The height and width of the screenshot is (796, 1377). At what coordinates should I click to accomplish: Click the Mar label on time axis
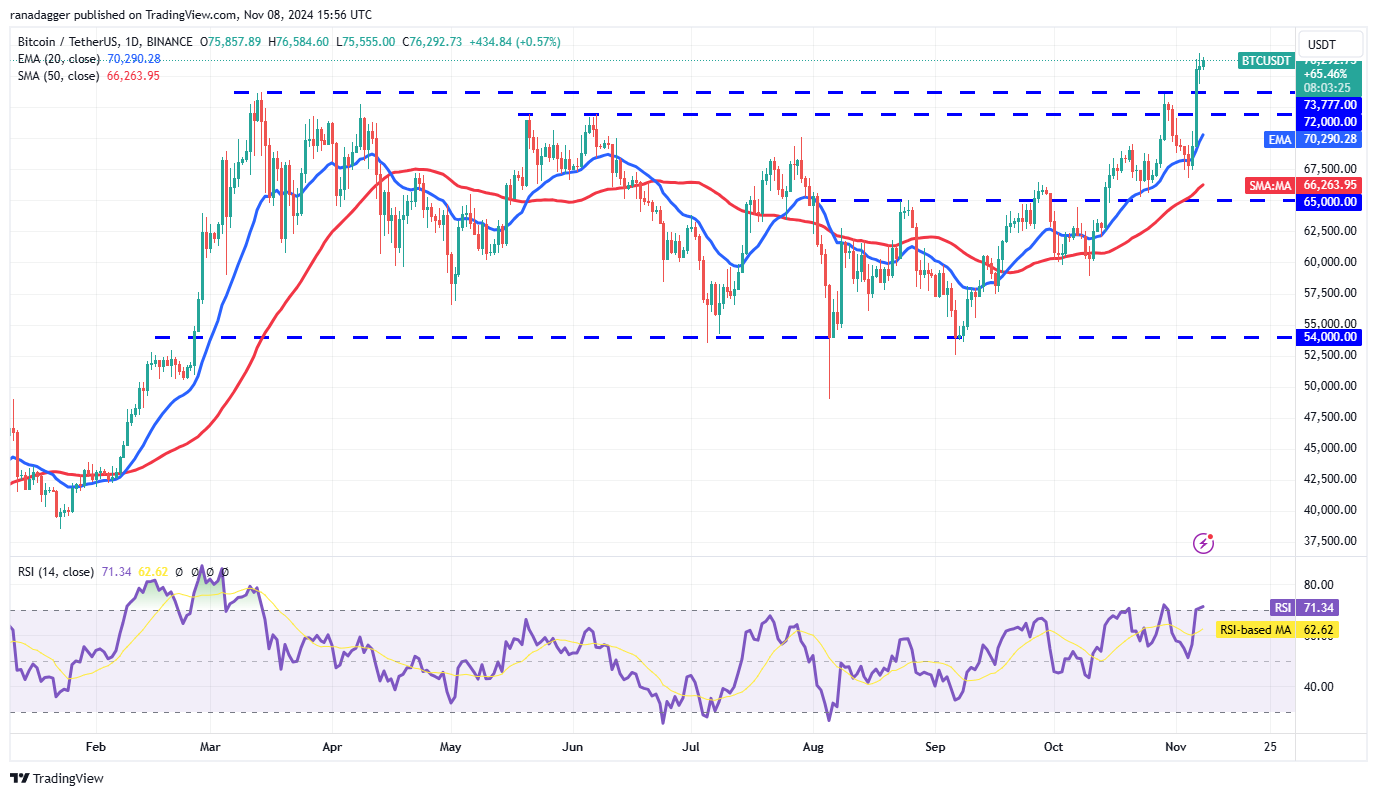[211, 747]
